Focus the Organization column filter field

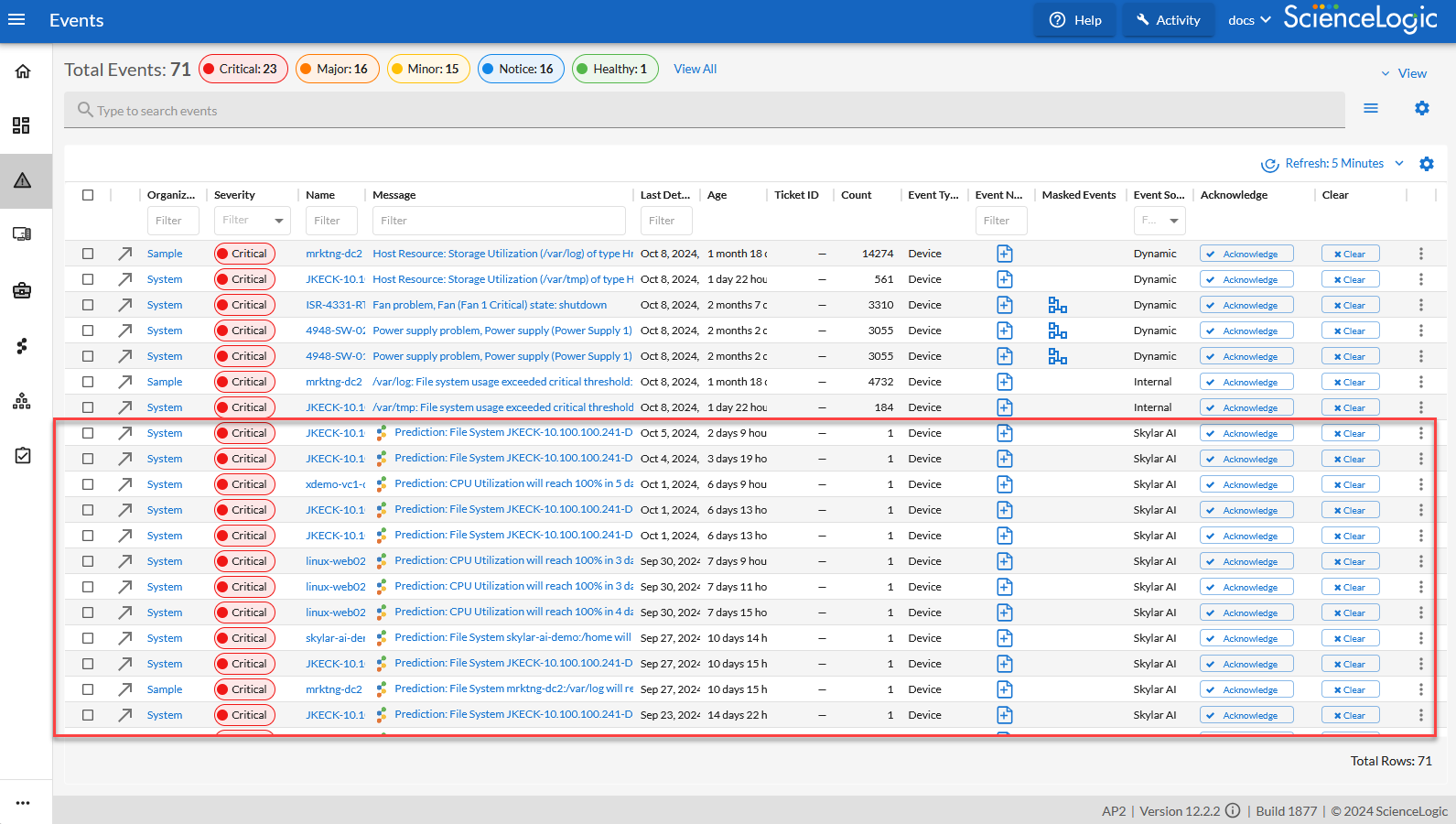click(173, 221)
